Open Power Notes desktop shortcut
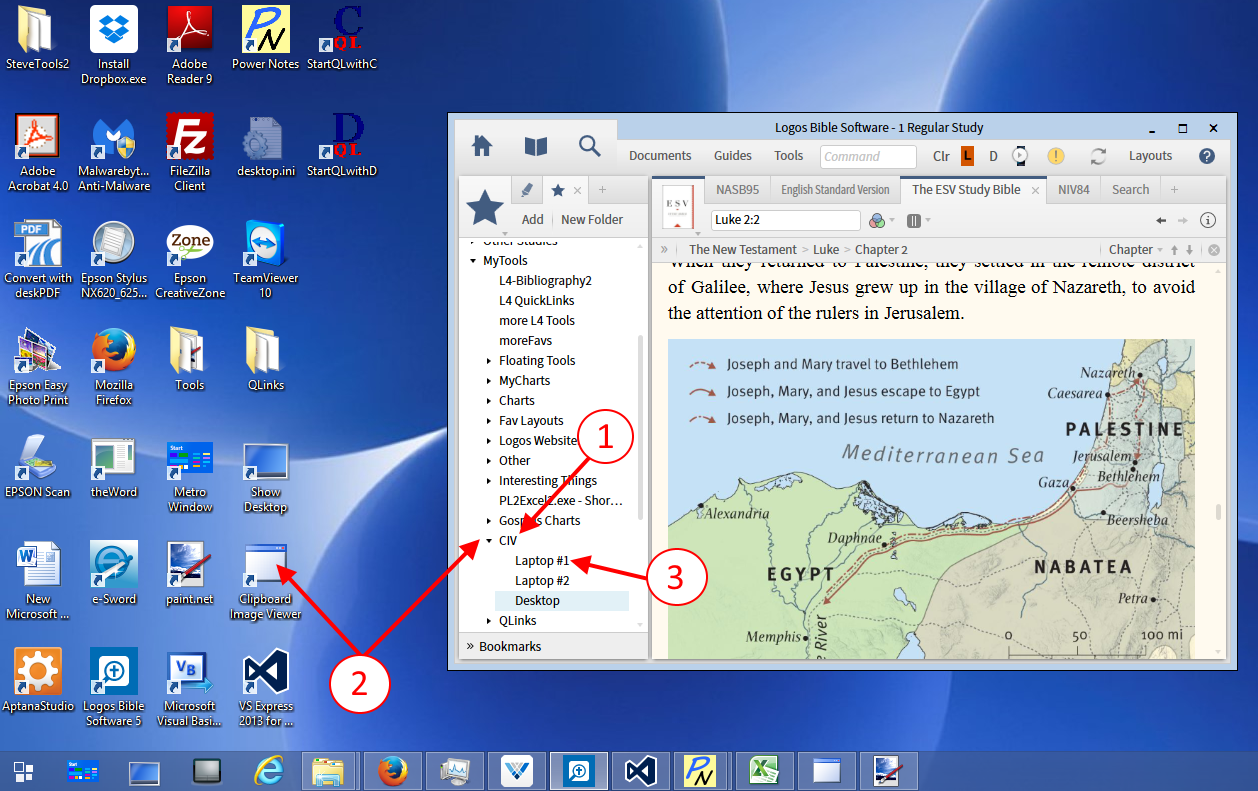Viewport: 1258px width, 791px height. click(x=266, y=38)
